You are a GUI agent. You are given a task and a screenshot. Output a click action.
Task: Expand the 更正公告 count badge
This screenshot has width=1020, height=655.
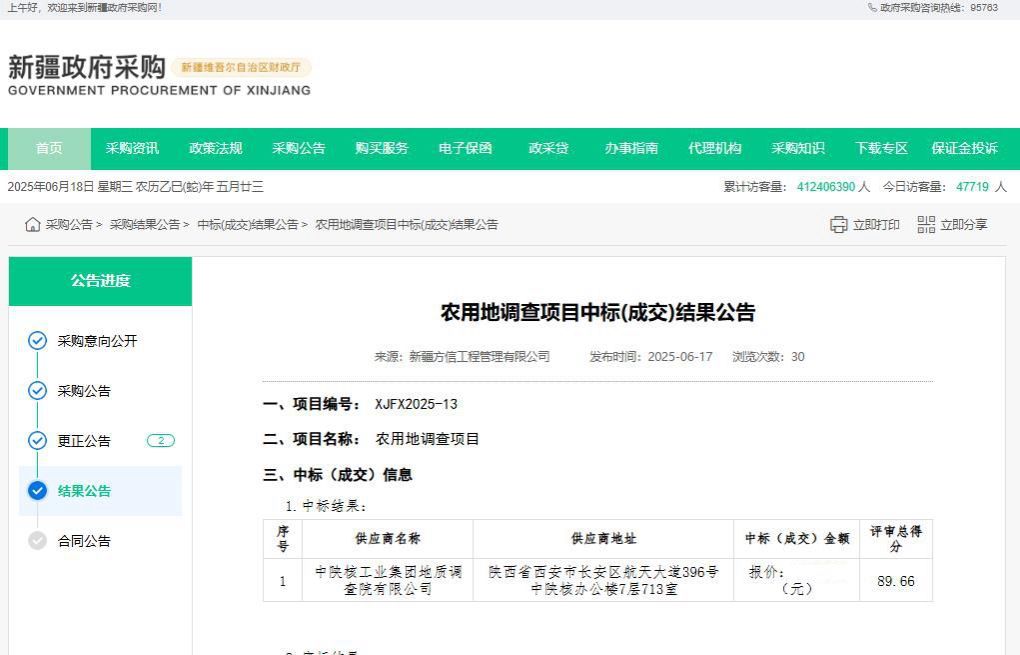click(160, 441)
